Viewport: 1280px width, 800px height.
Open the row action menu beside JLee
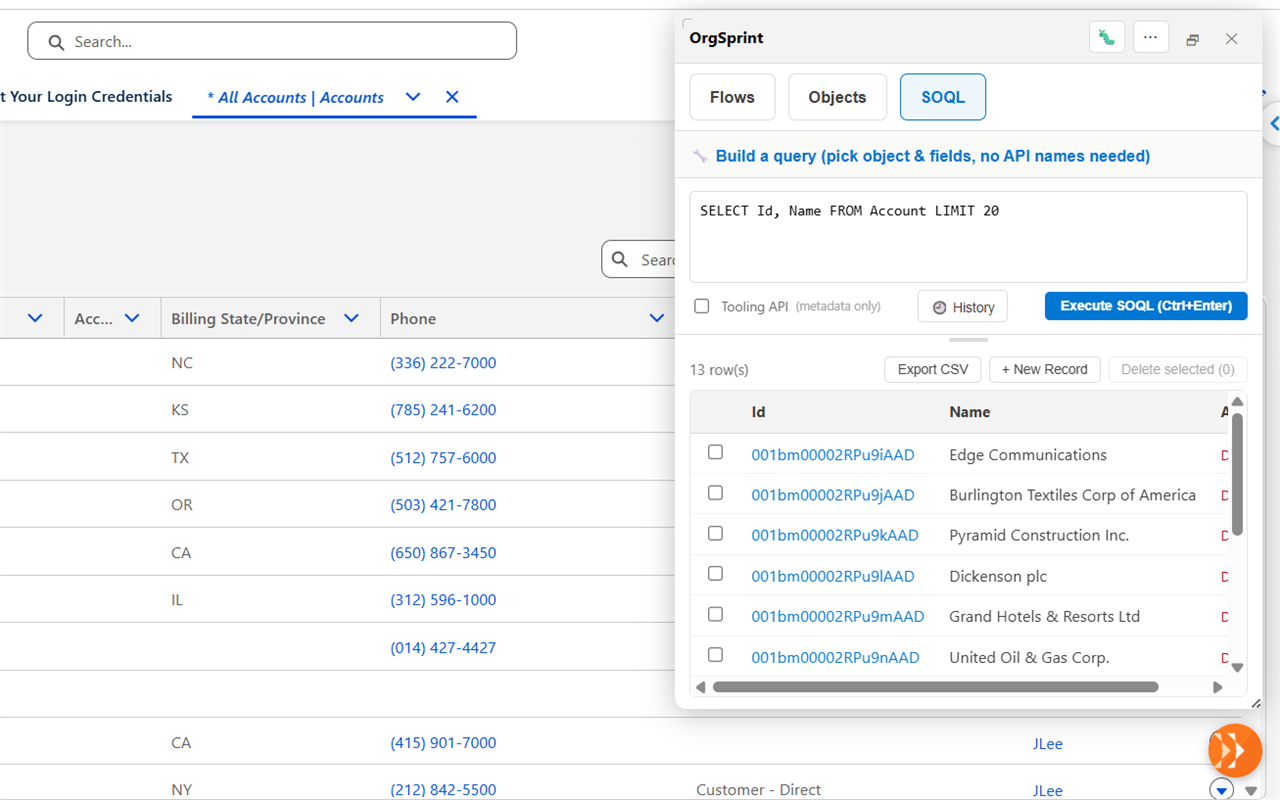click(x=1221, y=789)
